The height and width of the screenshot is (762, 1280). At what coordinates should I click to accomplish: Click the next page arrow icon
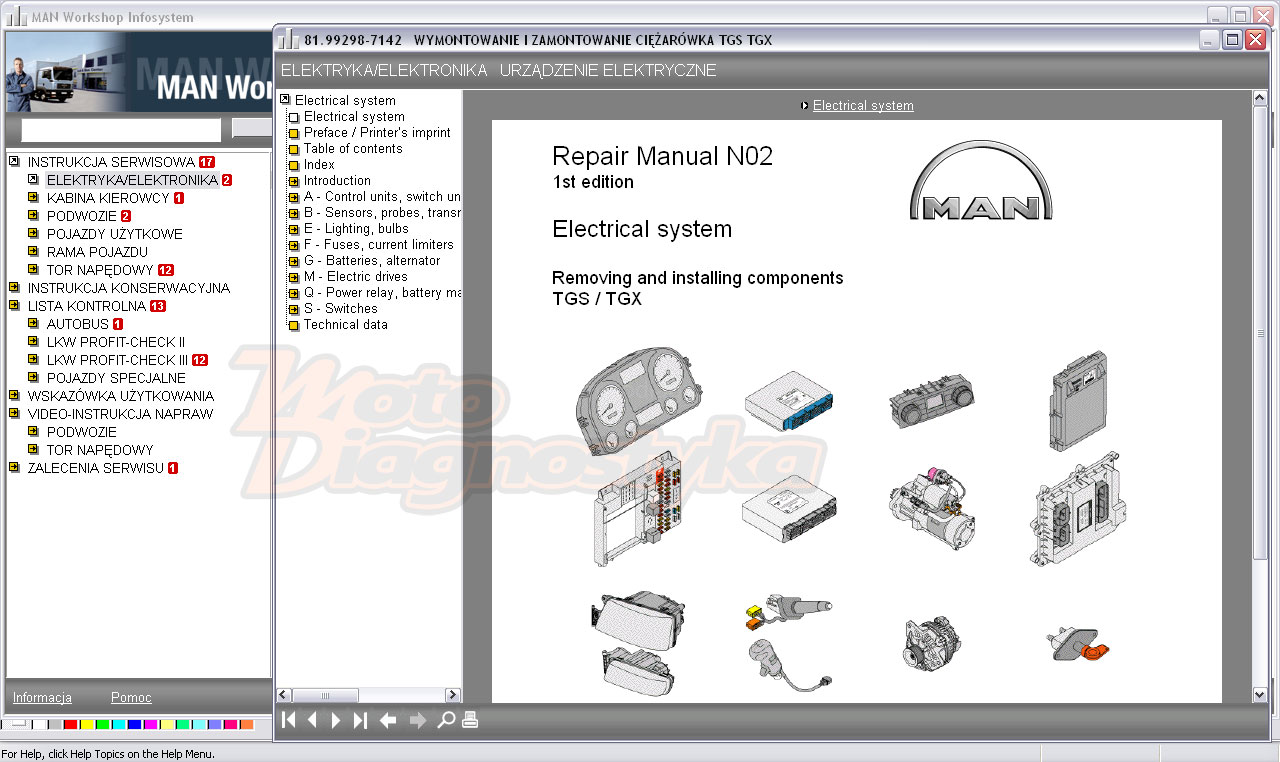coord(336,720)
